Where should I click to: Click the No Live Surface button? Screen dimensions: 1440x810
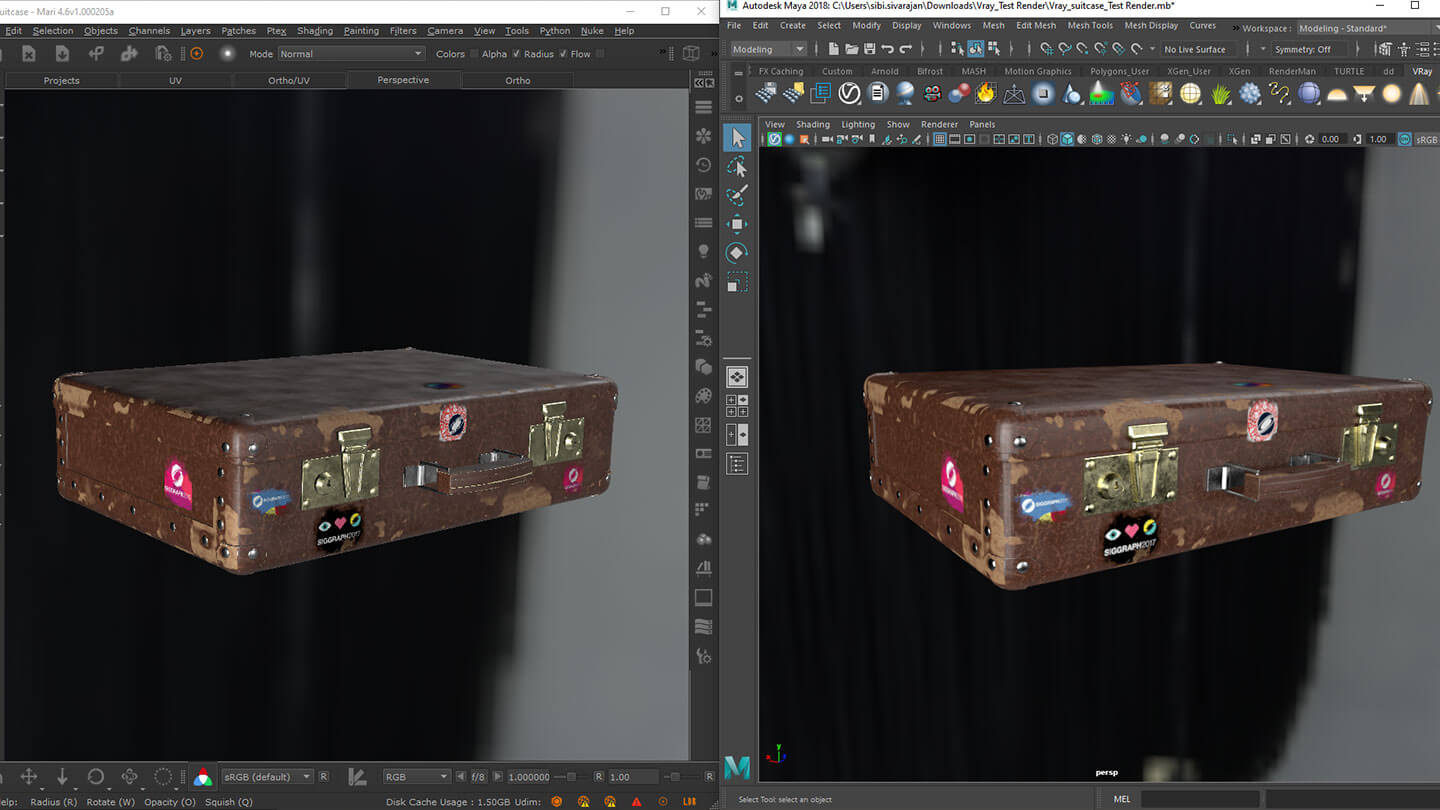tap(1194, 49)
